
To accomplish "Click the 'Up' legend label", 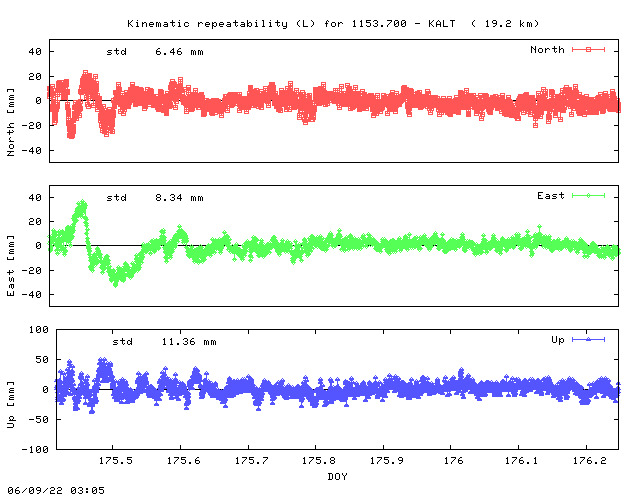I will click(558, 340).
